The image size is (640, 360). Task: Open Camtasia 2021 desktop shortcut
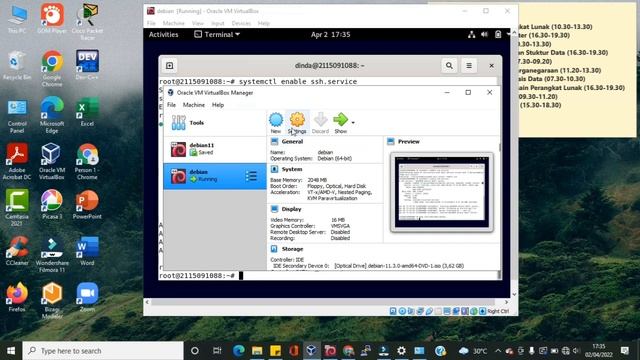(x=17, y=208)
